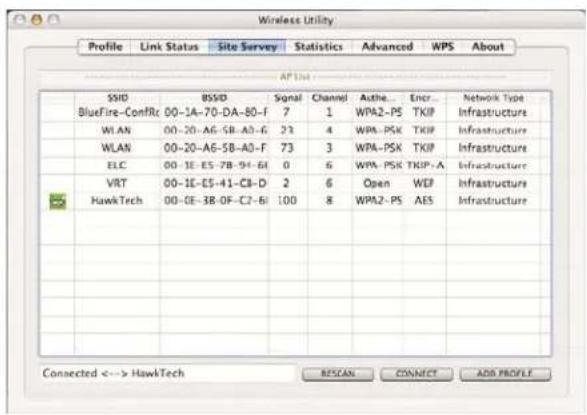Image resolution: width=587 pixels, height=415 pixels.
Task: Click the Connected <--> HawkTech status text
Action: (x=113, y=373)
